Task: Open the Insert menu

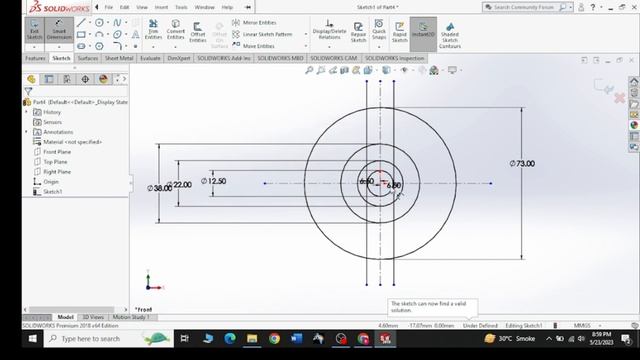Action: 161,7
